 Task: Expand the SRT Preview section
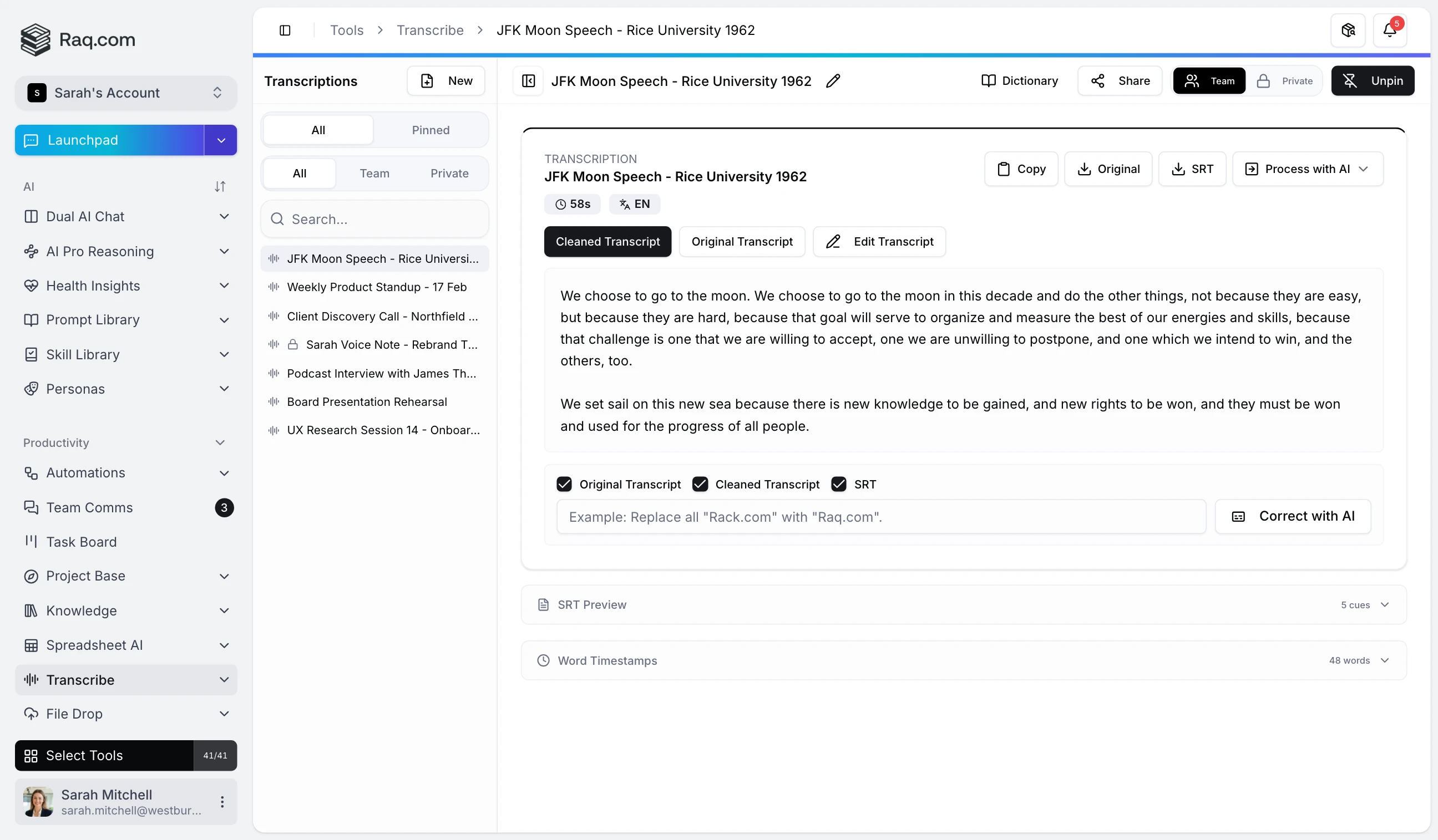(1385, 604)
